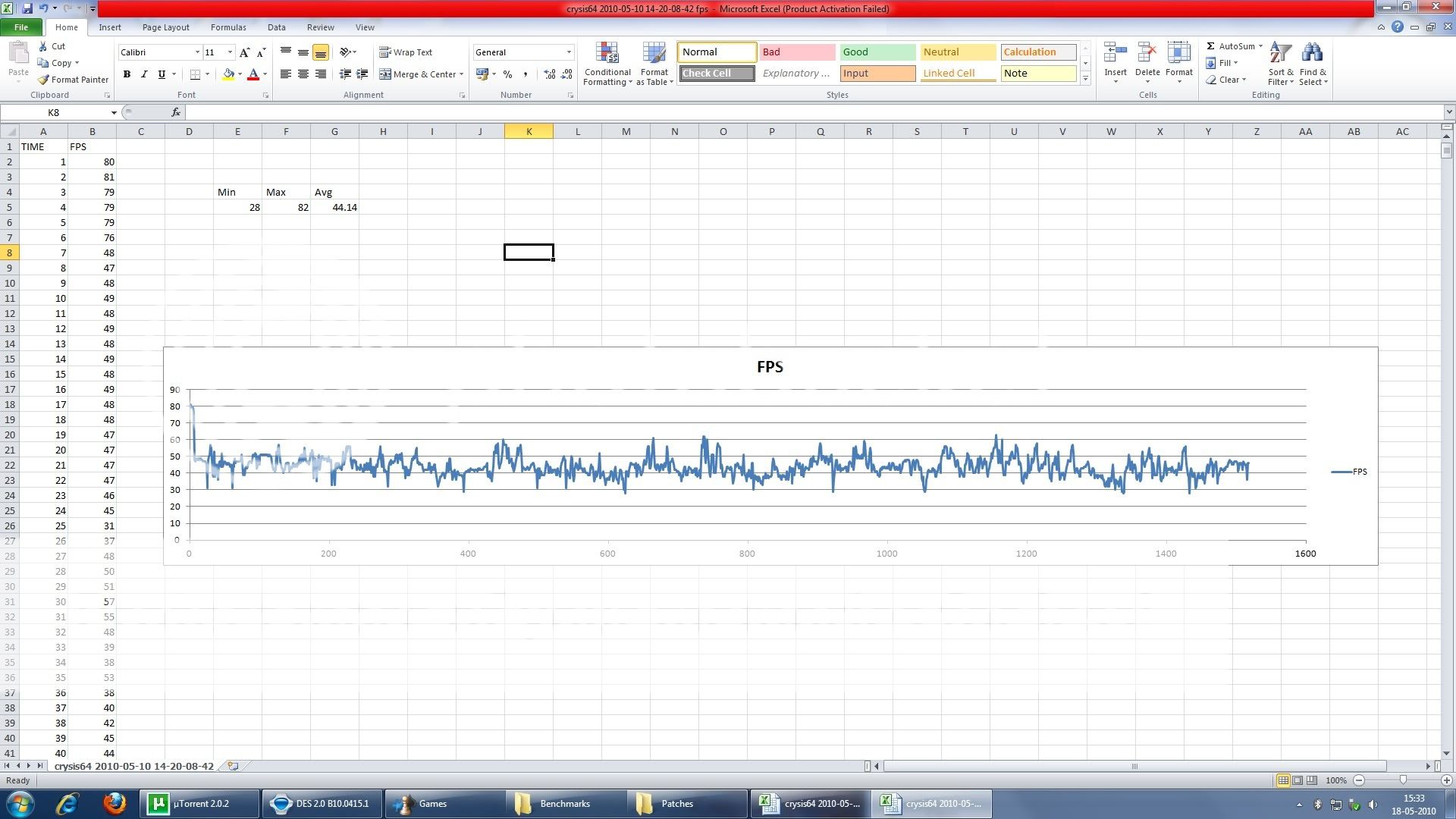Expand the Merge & Center options arrow
Image resolution: width=1456 pixels, height=819 pixels.
pos(461,74)
